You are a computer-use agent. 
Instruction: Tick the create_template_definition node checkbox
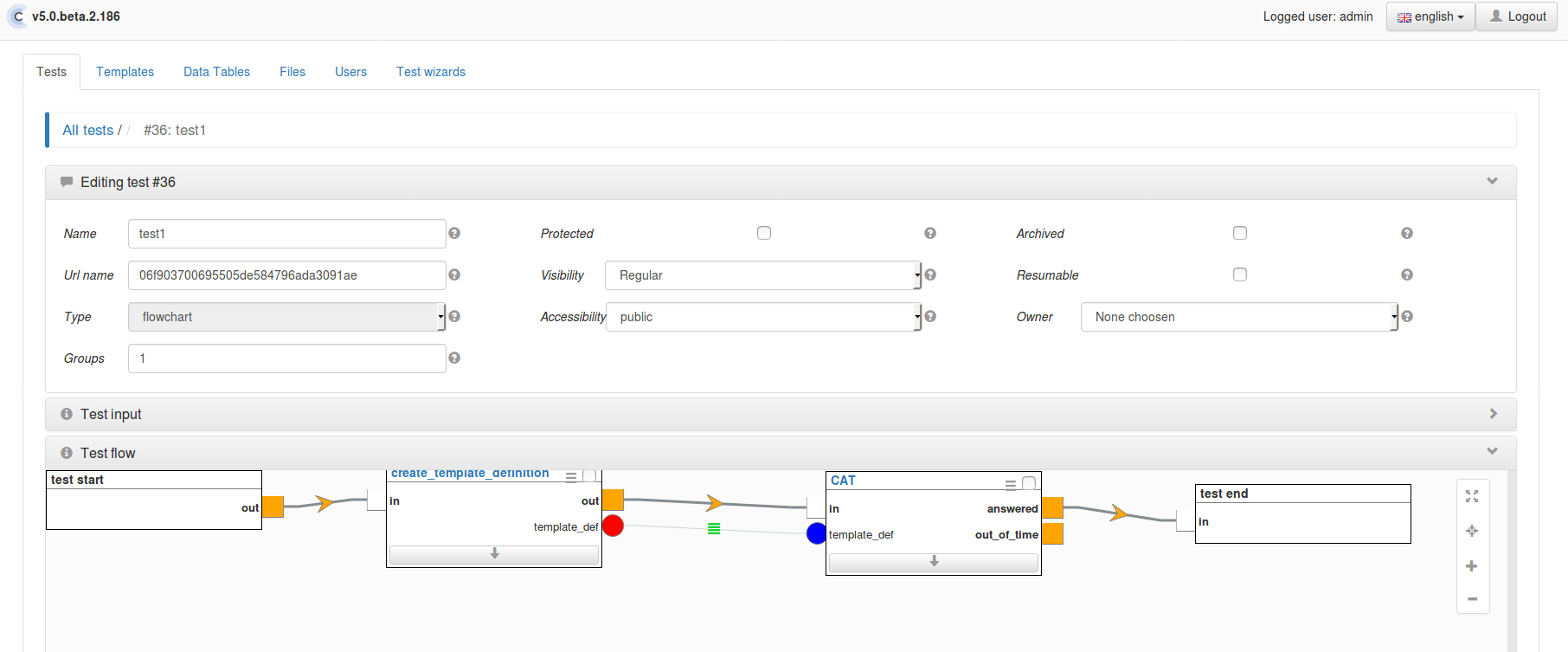pos(589,475)
